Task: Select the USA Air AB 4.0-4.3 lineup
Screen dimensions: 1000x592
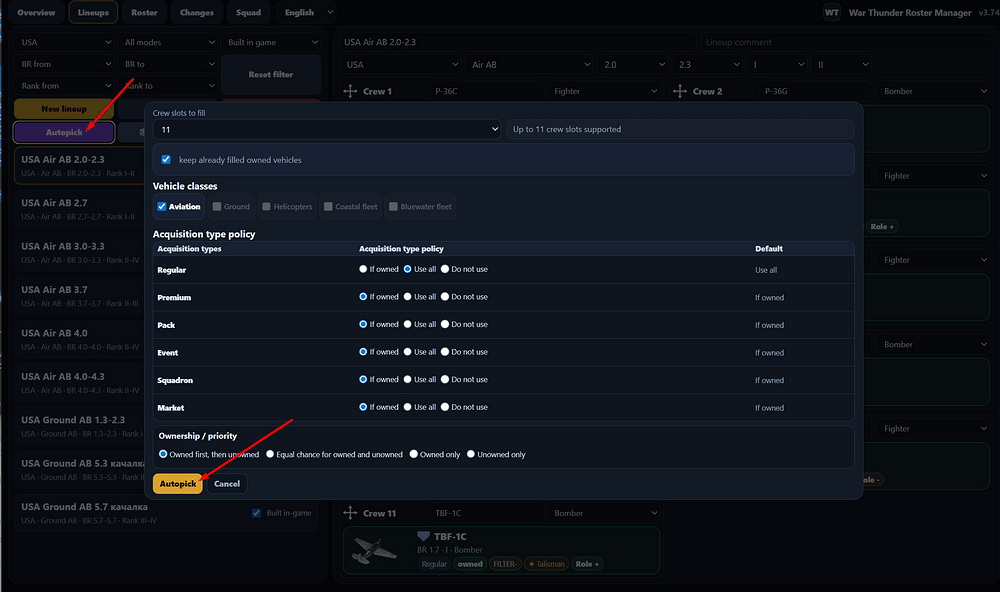Action: [80, 383]
